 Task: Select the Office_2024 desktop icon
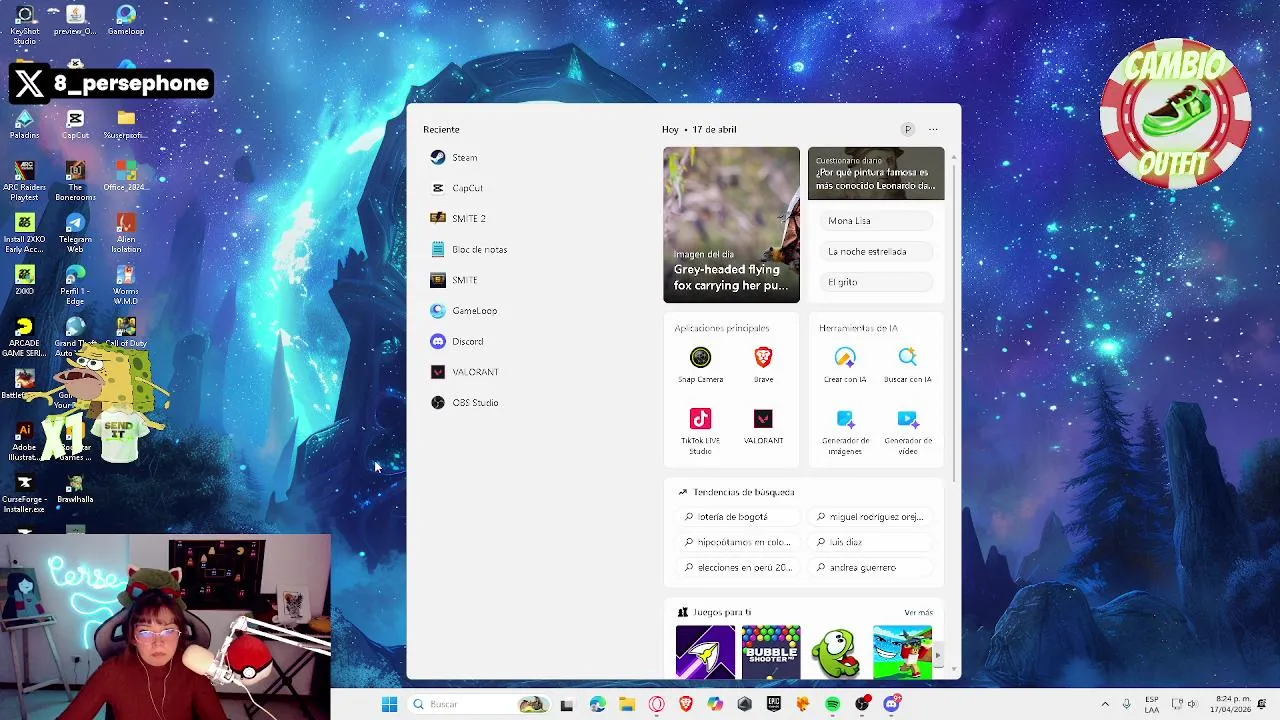click(126, 175)
